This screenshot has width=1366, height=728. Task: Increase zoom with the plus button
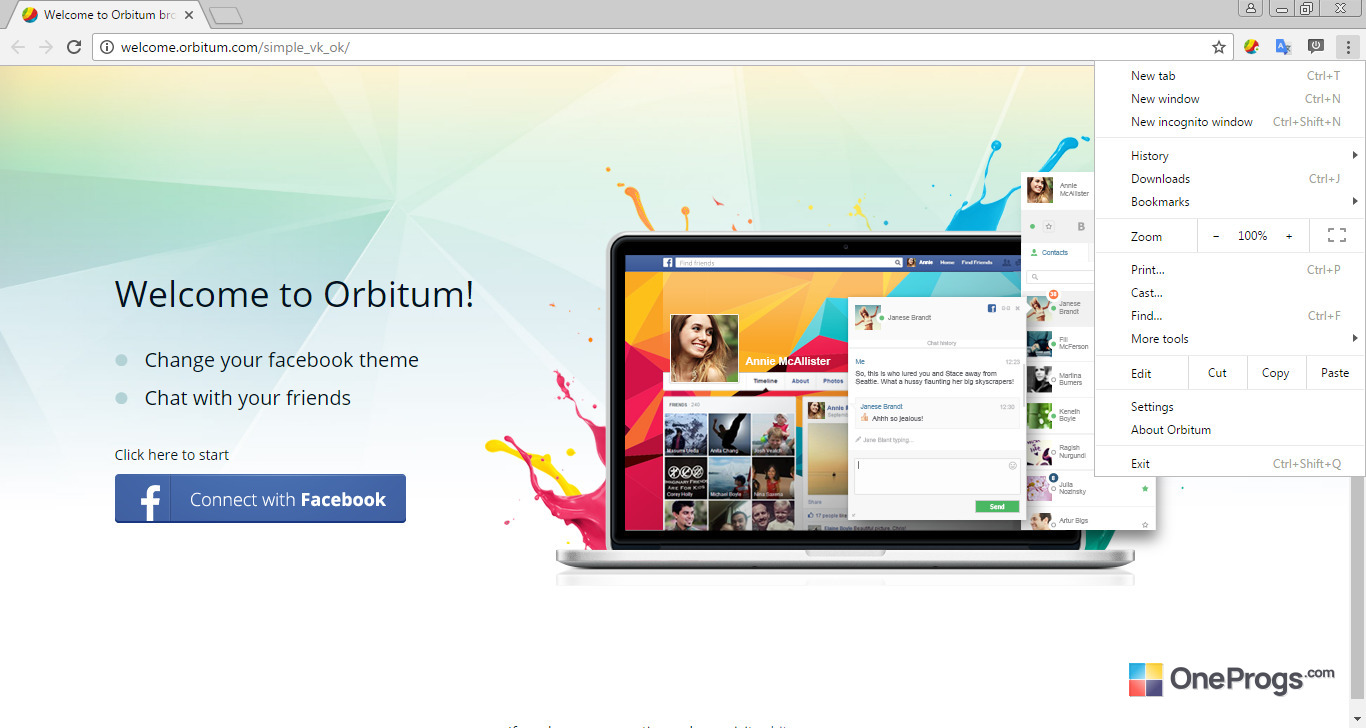pyautogui.click(x=1289, y=236)
